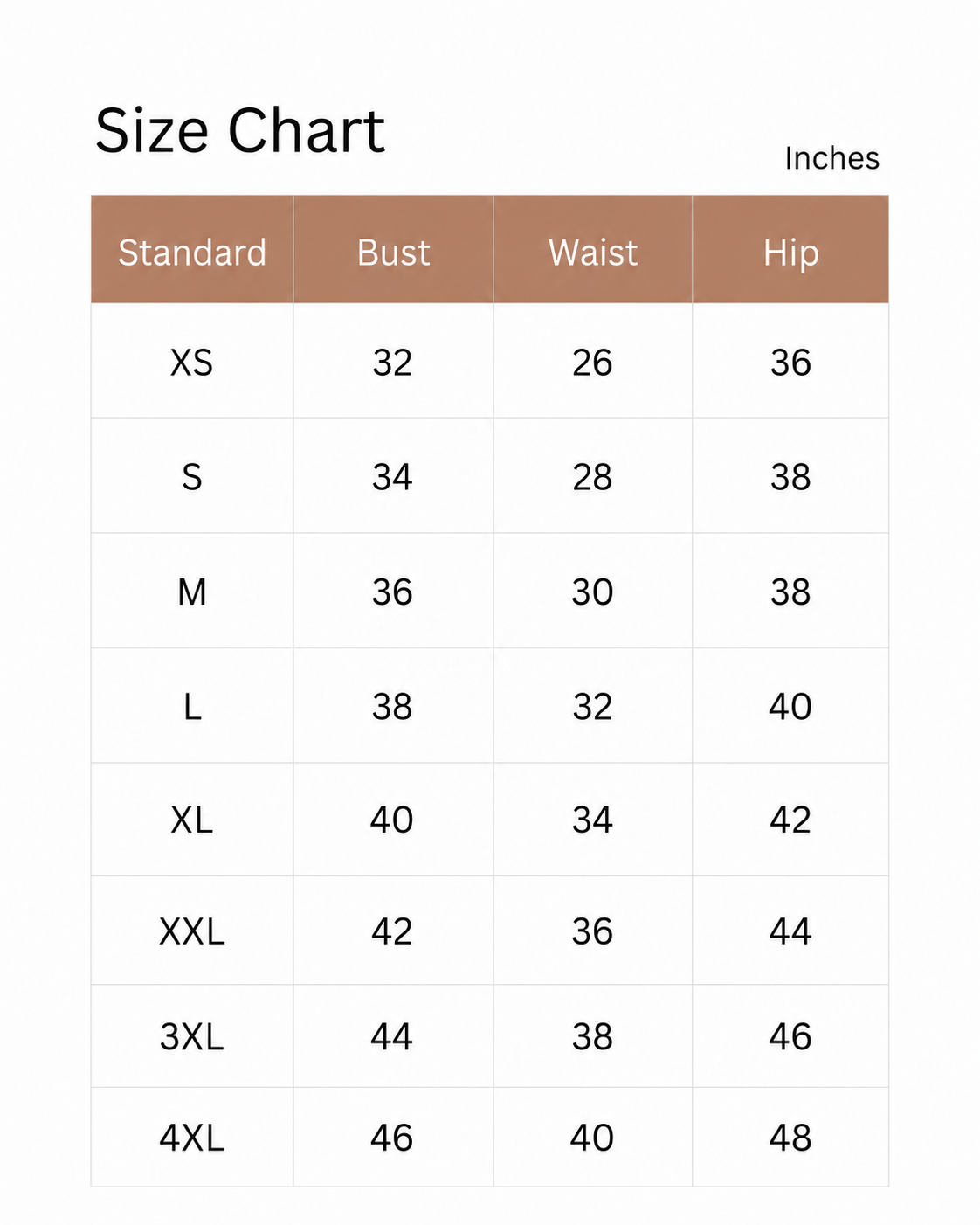Viewport: 980px width, 1225px height.
Task: Select bust value 32 for XS
Action: click(392, 363)
